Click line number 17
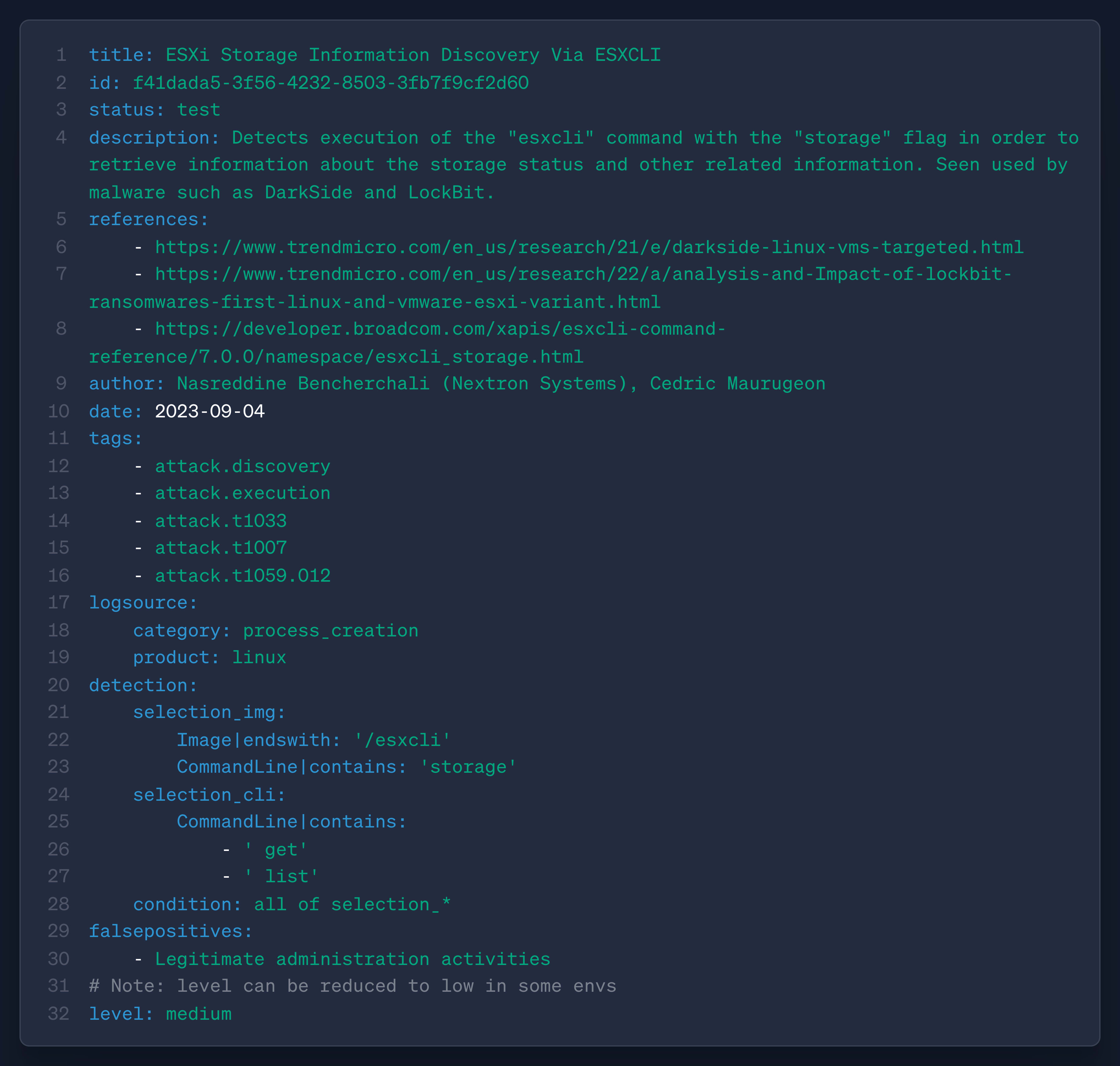 pyautogui.click(x=58, y=602)
